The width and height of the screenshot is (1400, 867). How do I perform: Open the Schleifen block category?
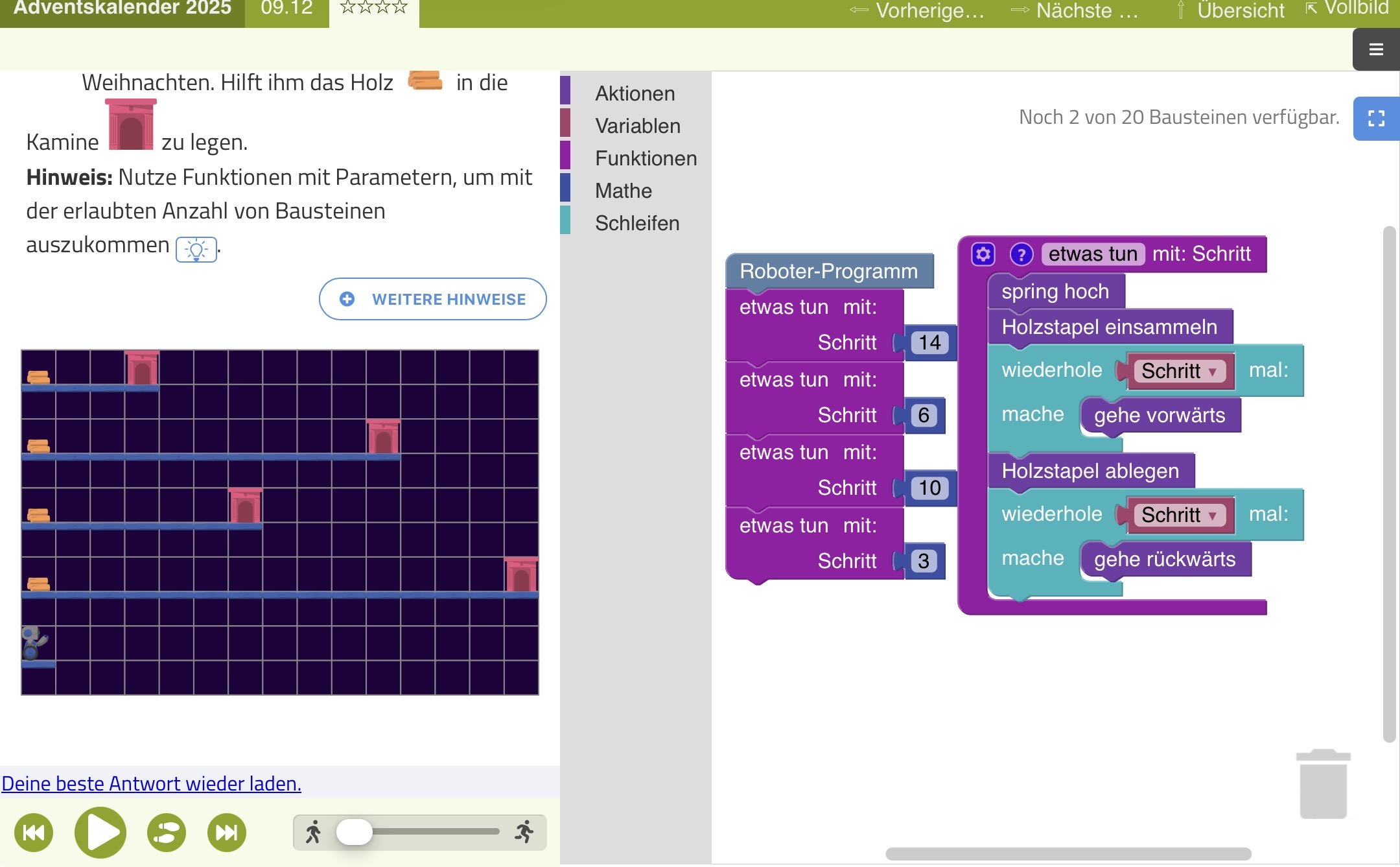[x=637, y=223]
